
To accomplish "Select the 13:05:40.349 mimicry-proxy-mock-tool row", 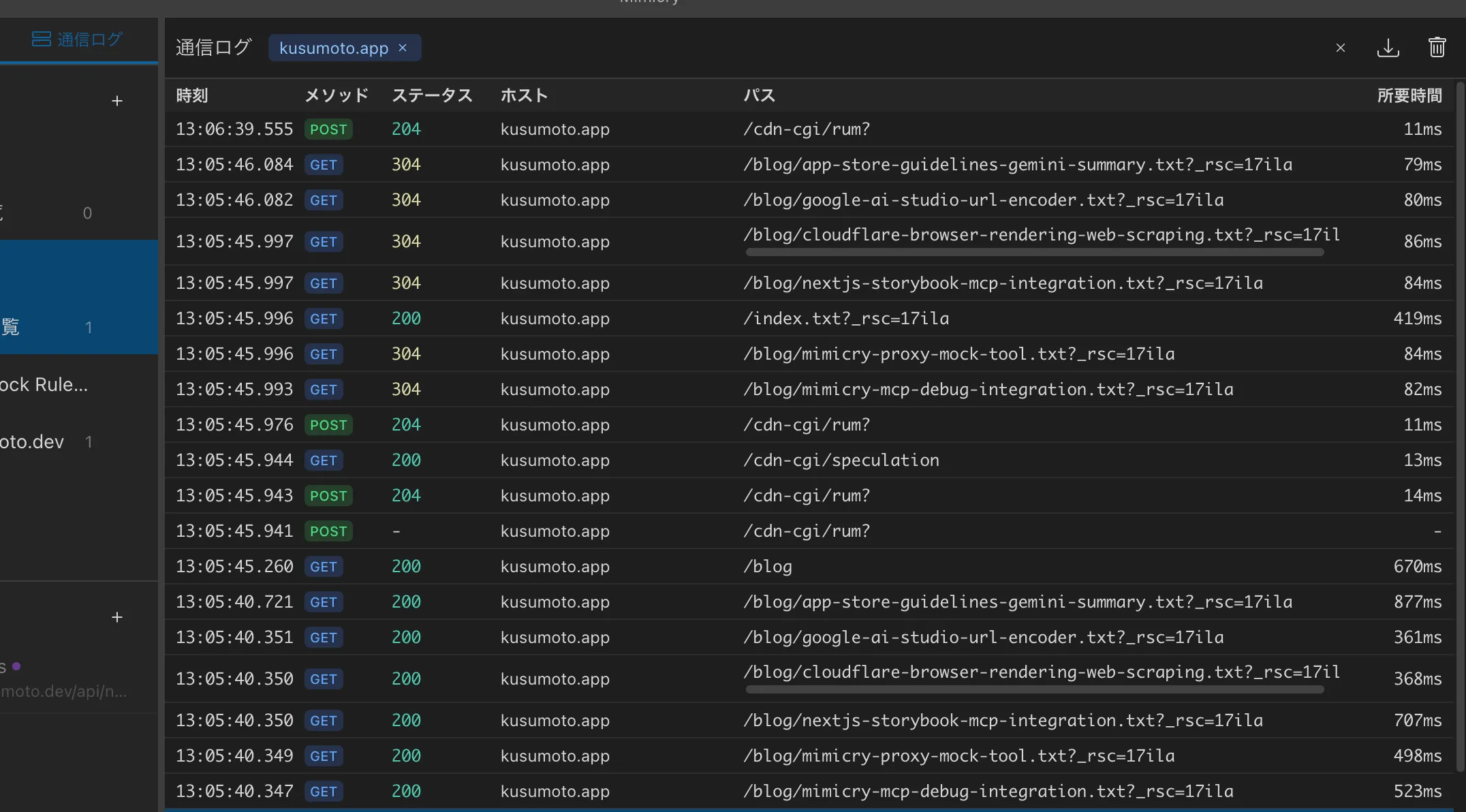I will click(809, 756).
